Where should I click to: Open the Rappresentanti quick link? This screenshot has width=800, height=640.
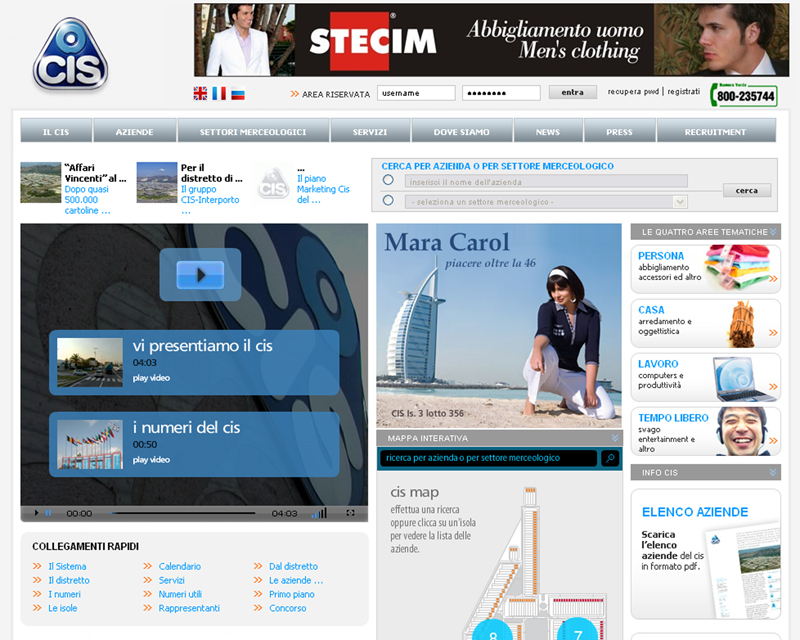189,608
